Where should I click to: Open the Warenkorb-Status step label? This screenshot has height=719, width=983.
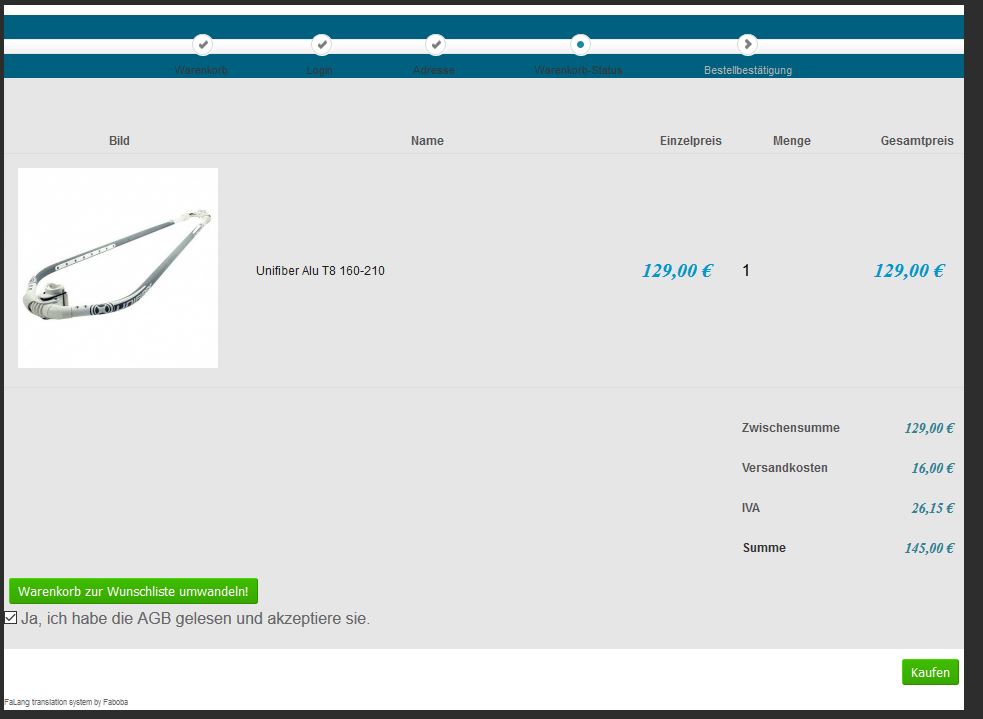tap(579, 70)
